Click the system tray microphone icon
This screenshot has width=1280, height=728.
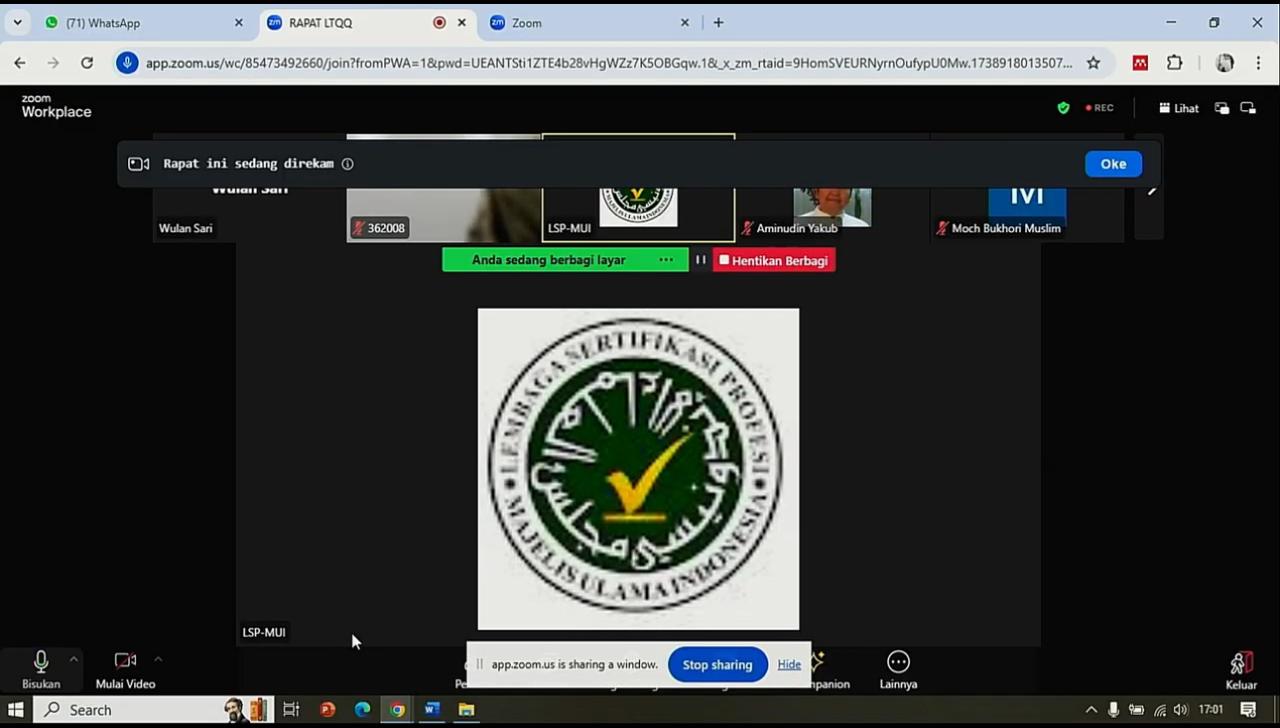coord(1114,710)
